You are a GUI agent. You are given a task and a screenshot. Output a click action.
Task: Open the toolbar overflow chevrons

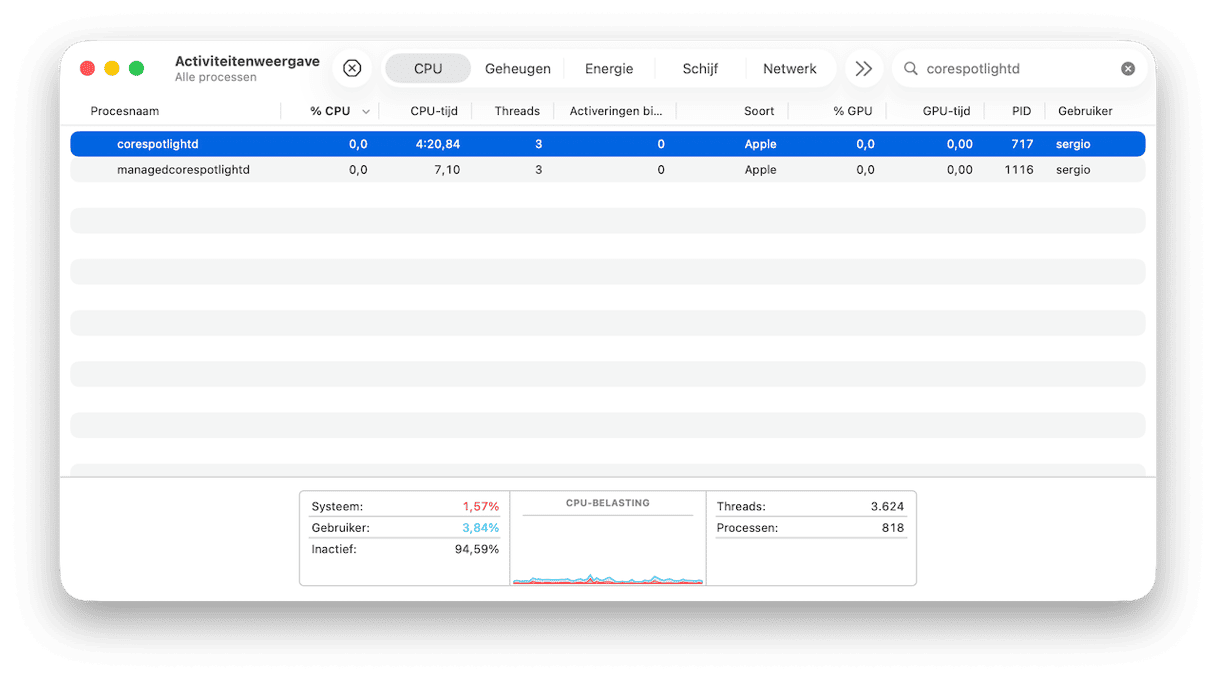[x=864, y=68]
